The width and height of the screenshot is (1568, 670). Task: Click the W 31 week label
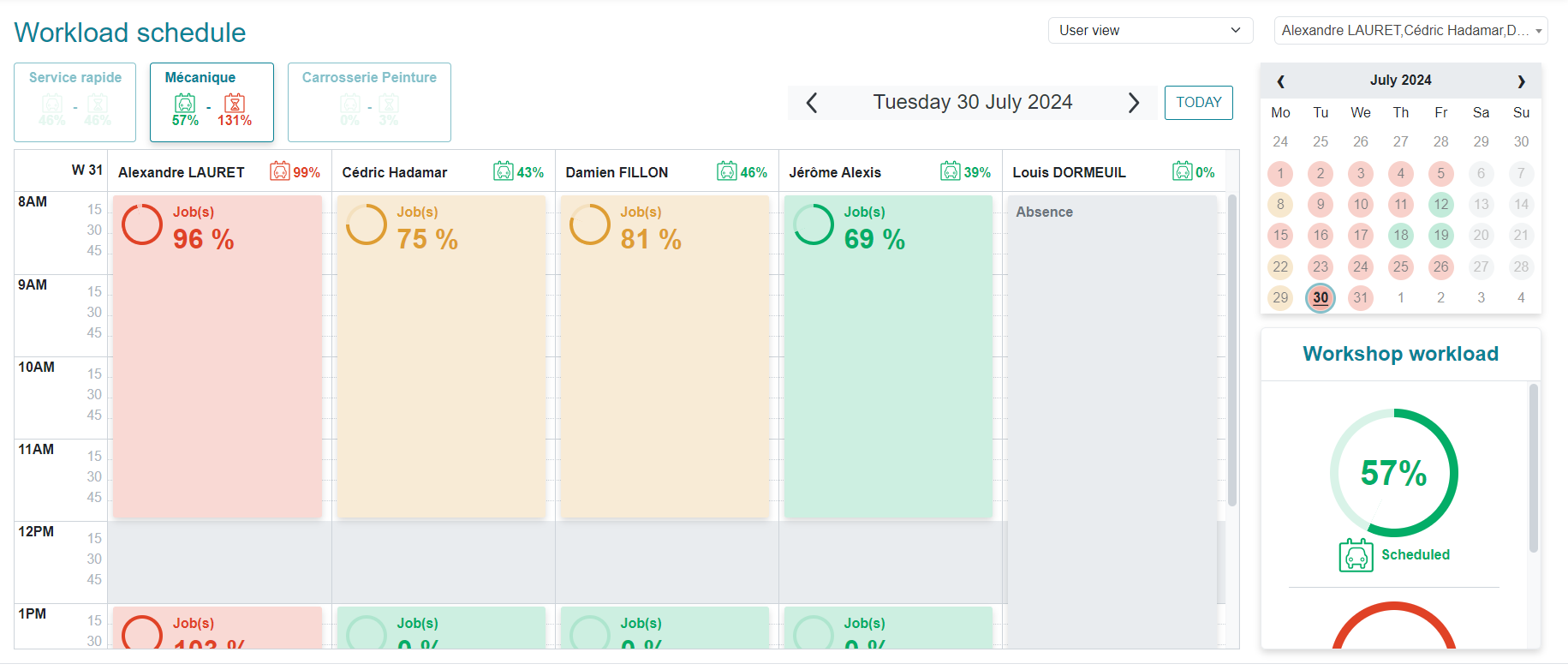coord(86,170)
